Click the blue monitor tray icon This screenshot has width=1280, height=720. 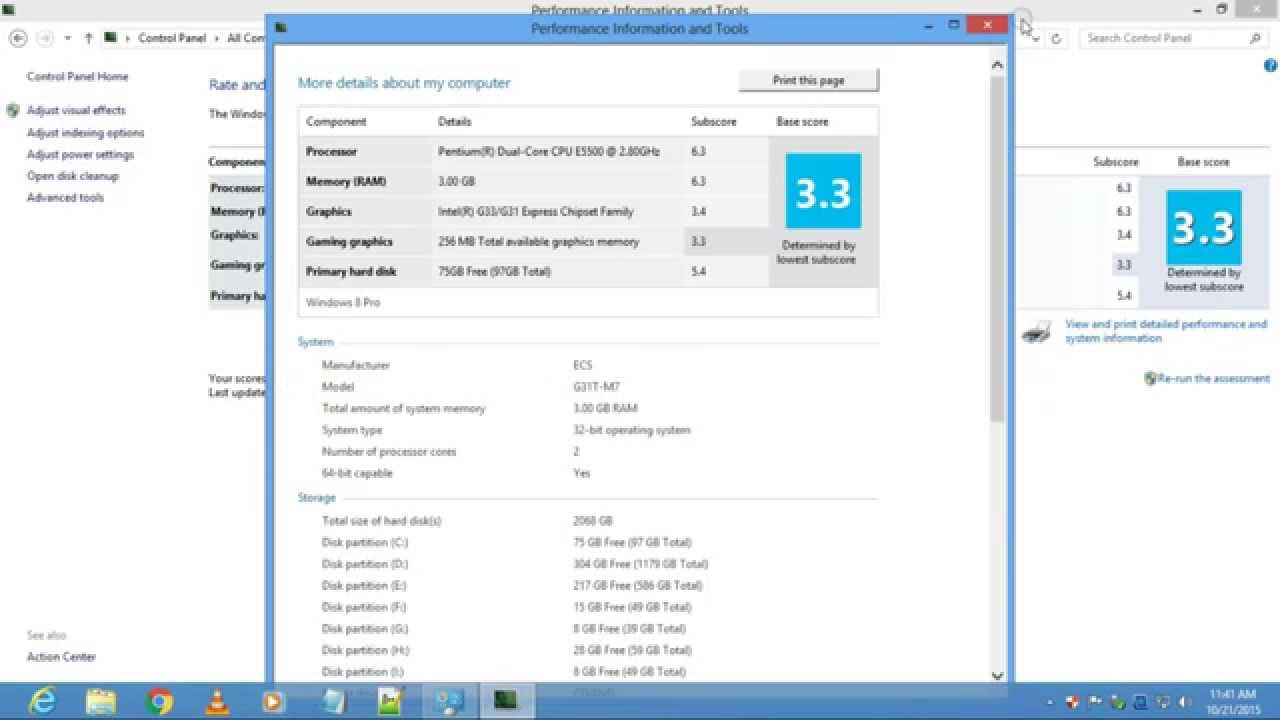[x=1140, y=702]
